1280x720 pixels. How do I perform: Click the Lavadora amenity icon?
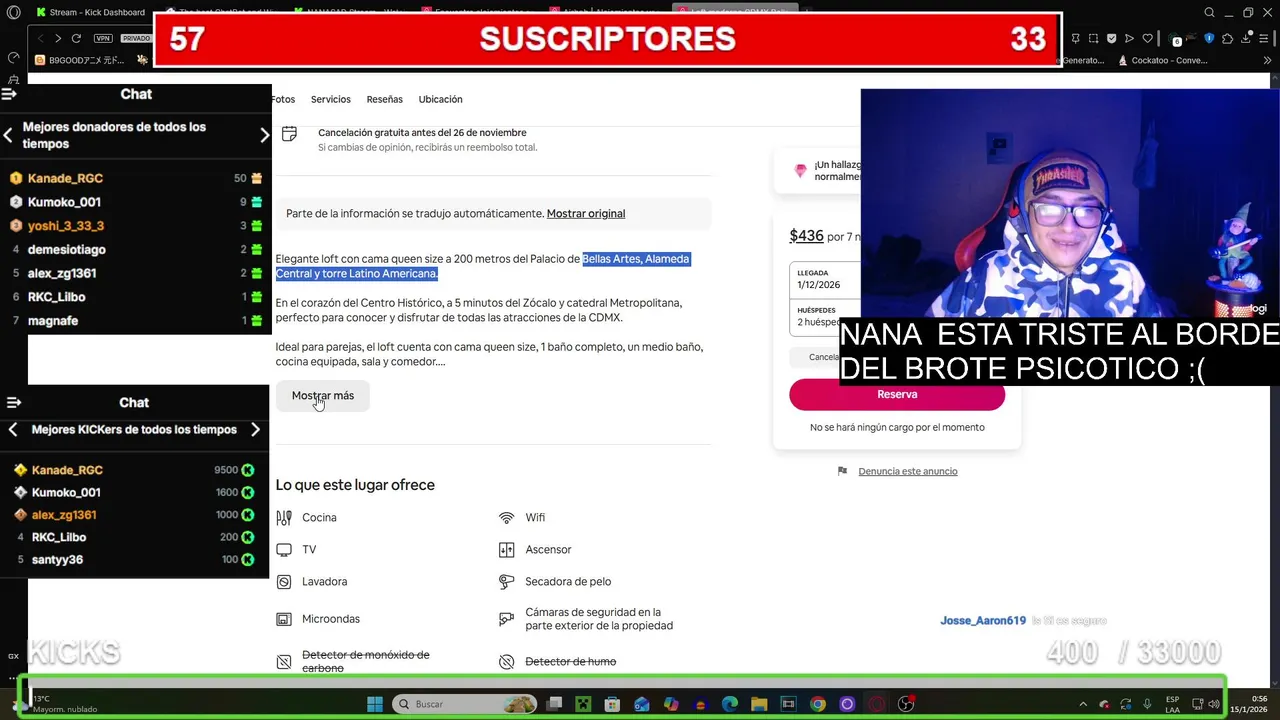pyautogui.click(x=284, y=581)
